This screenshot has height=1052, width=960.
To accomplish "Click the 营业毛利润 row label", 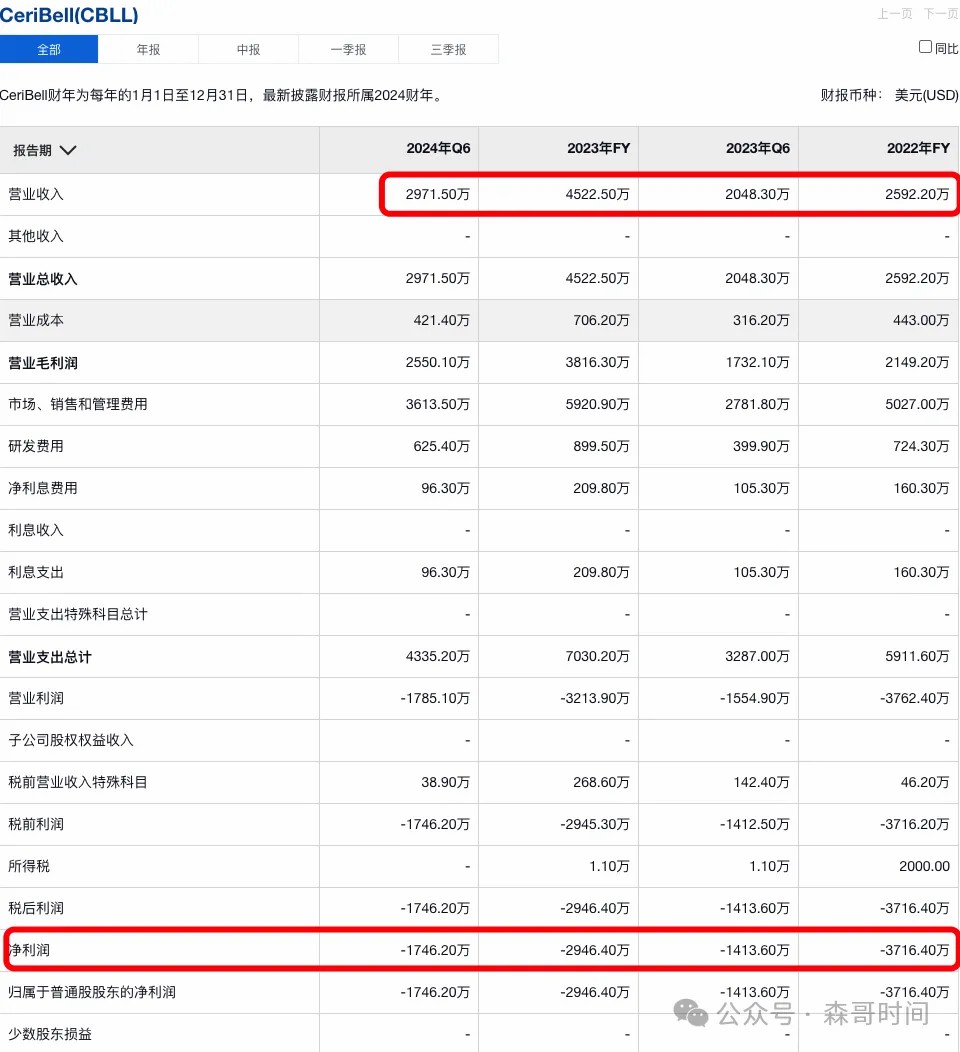I will 43,363.
